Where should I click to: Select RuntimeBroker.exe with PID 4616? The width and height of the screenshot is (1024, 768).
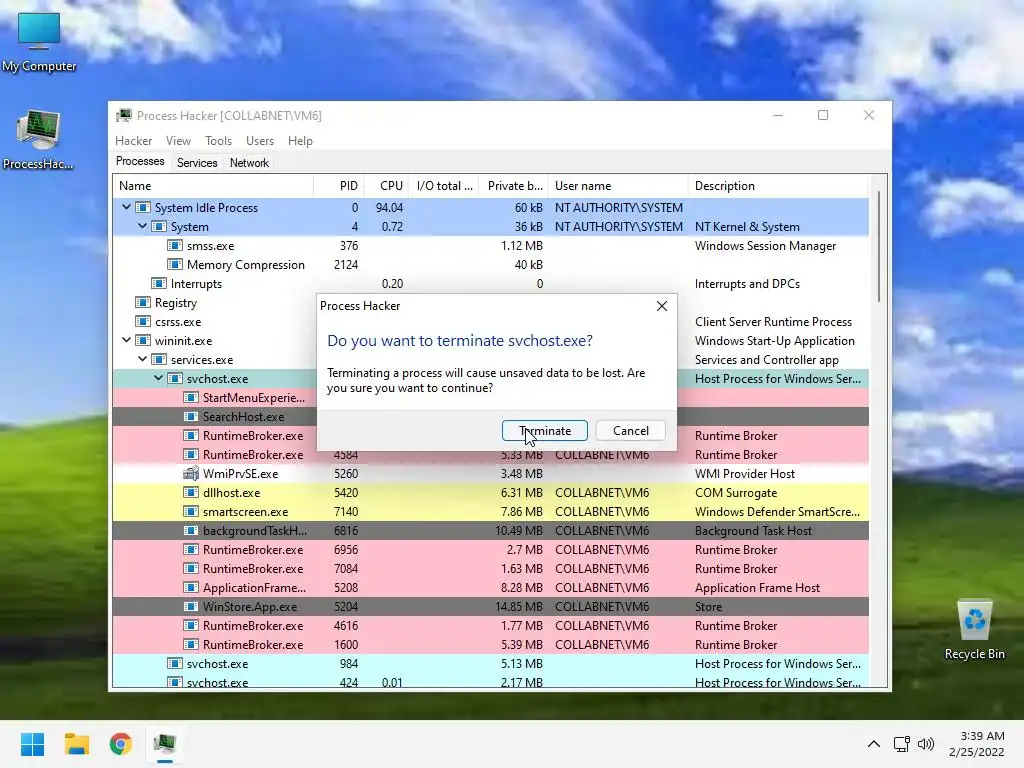[490, 626]
